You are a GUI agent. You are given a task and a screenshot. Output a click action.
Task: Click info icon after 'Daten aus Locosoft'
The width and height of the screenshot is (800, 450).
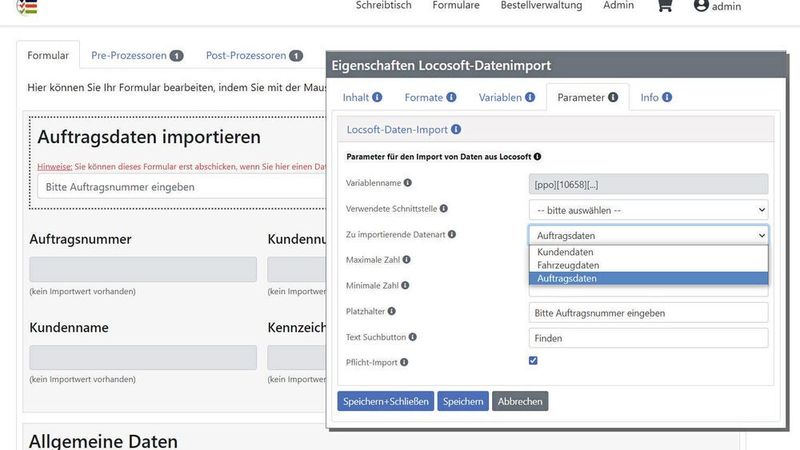coord(537,157)
